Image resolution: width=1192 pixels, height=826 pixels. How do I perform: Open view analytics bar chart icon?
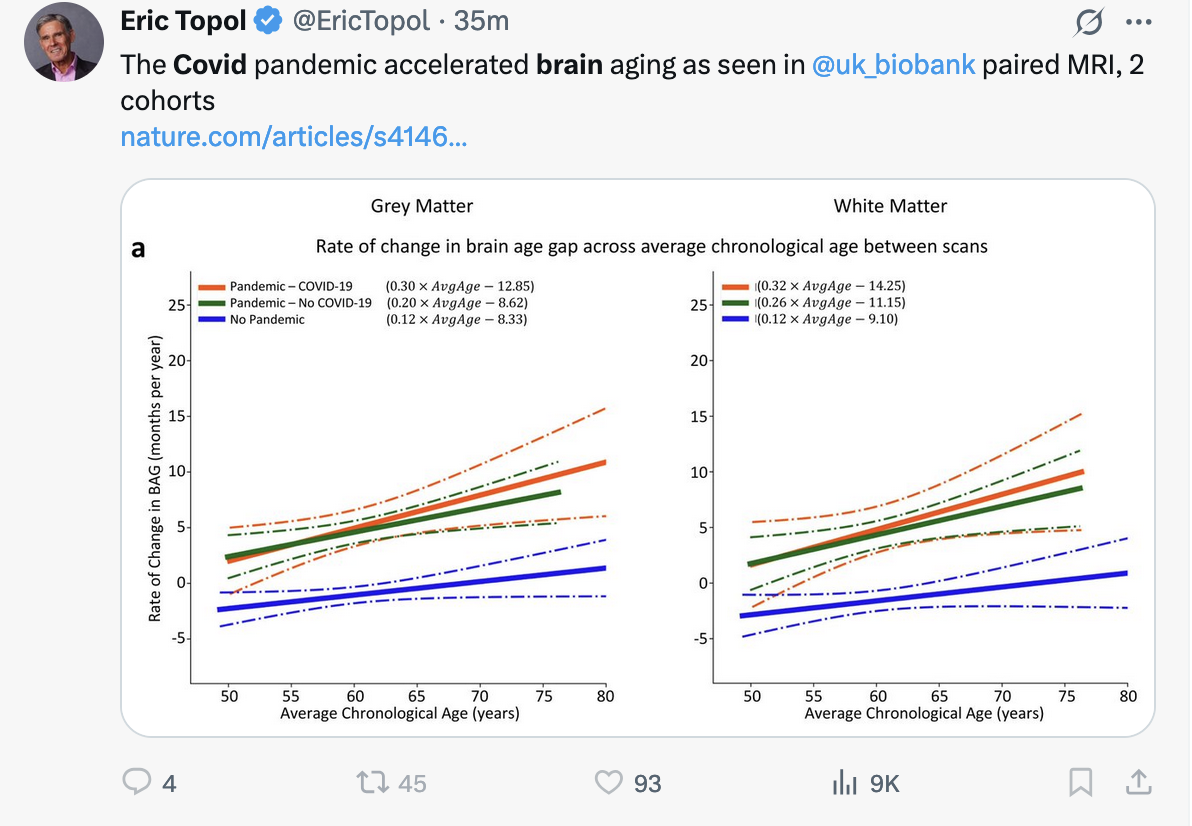pyautogui.click(x=845, y=782)
